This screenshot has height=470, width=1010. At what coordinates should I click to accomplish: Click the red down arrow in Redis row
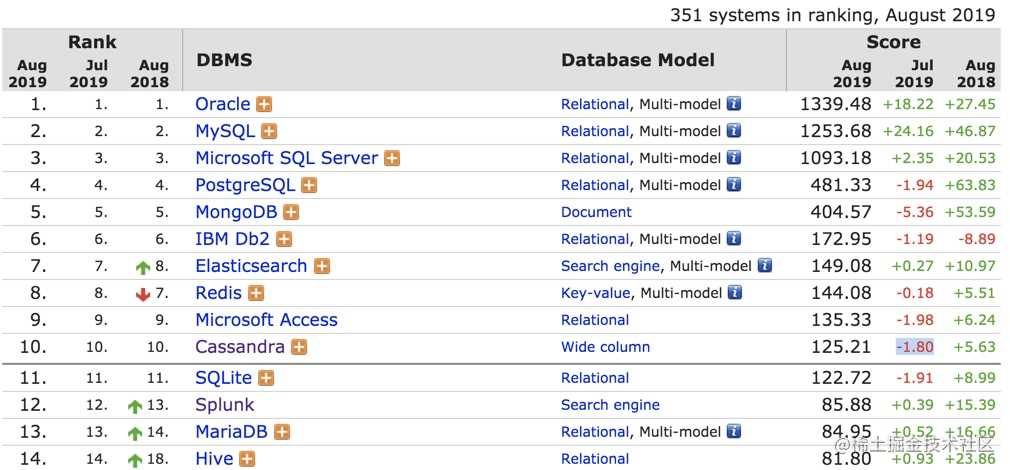click(143, 295)
